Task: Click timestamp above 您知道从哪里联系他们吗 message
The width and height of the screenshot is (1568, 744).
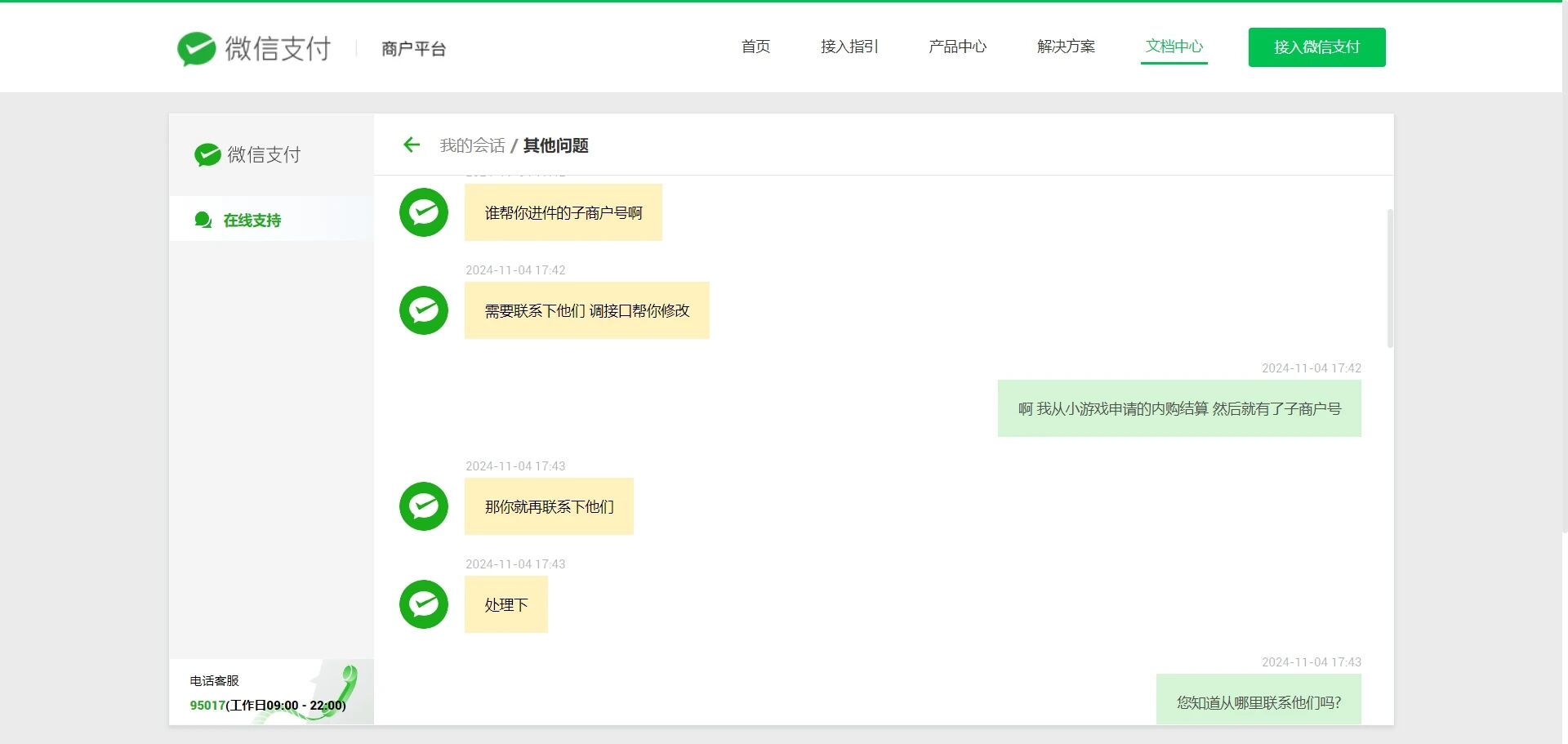Action: (x=1312, y=662)
